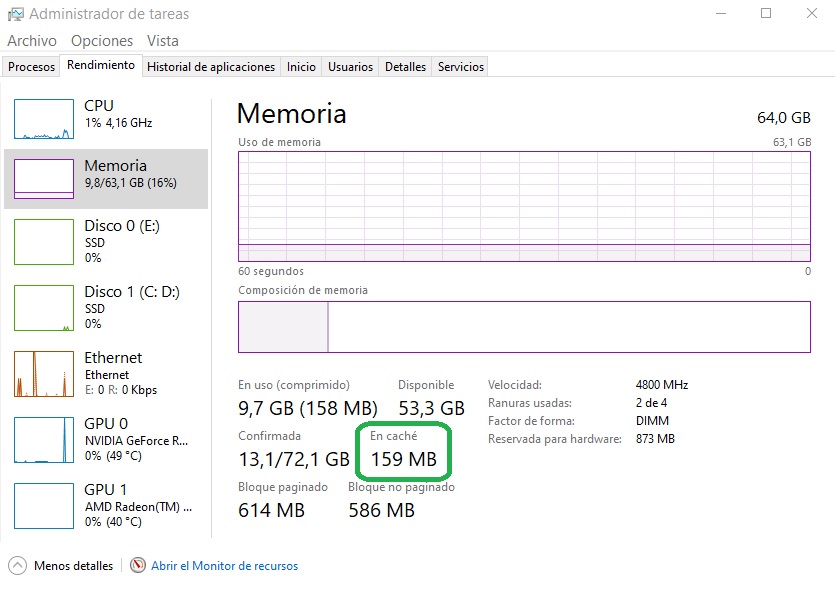
Task: Click the '1% 4,16 GHz' CPU value
Action: [118, 123]
